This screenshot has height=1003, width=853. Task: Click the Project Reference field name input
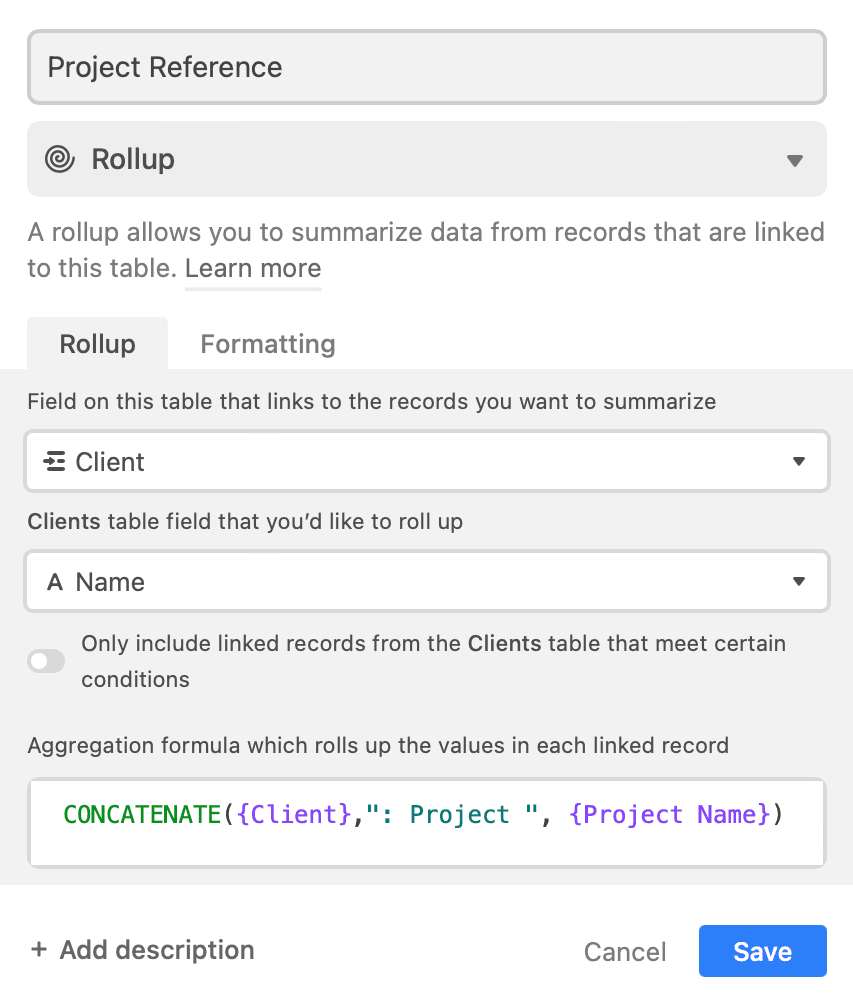pyautogui.click(x=427, y=67)
